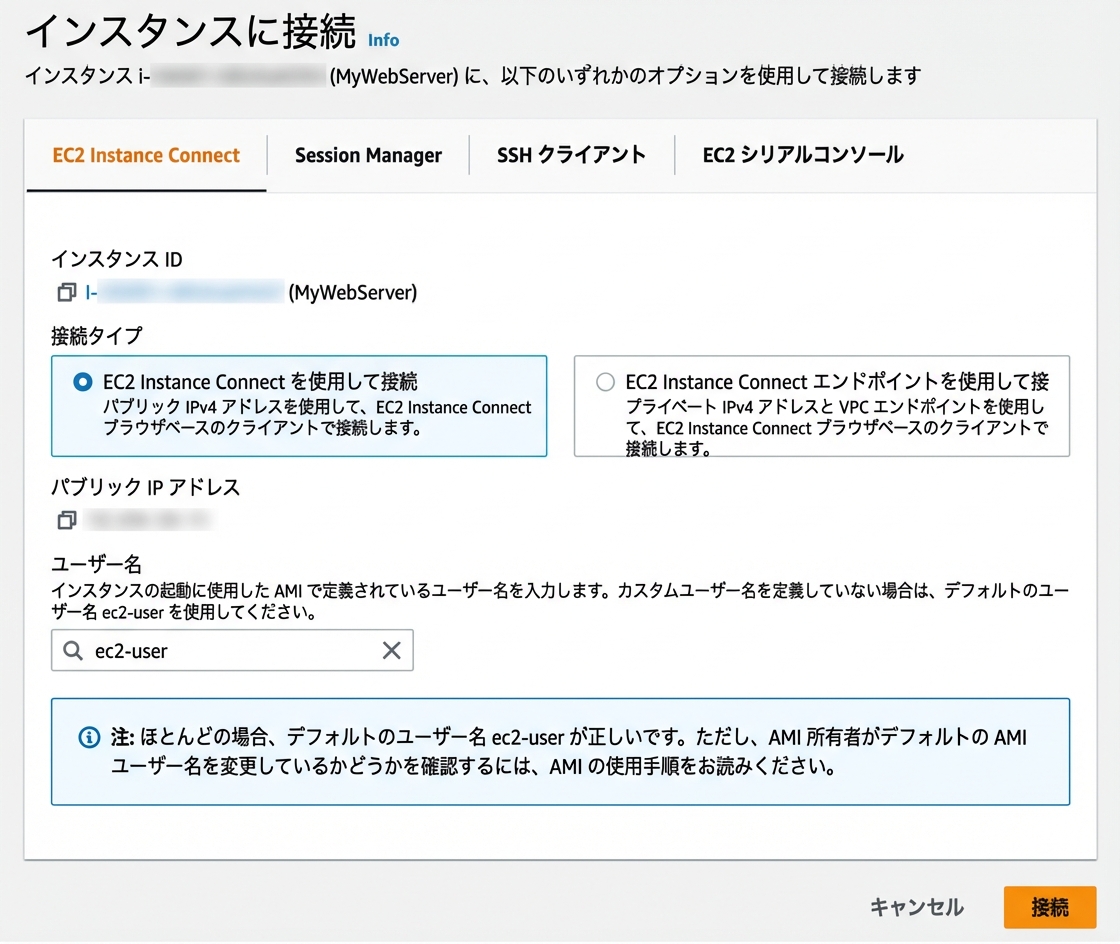The height and width of the screenshot is (944, 1120).
Task: Open the blurred instance ID link
Action: pos(184,291)
